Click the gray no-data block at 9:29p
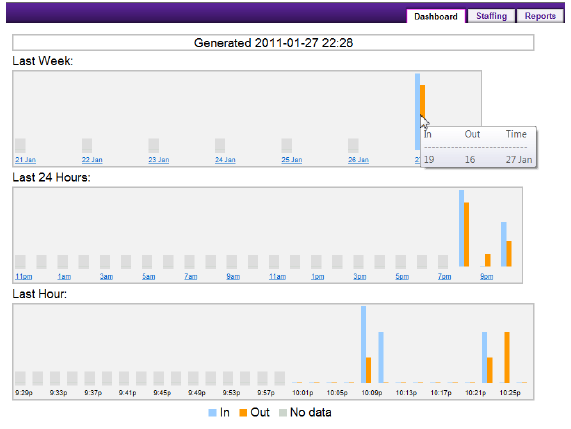571x429 pixels. click(x=20, y=378)
